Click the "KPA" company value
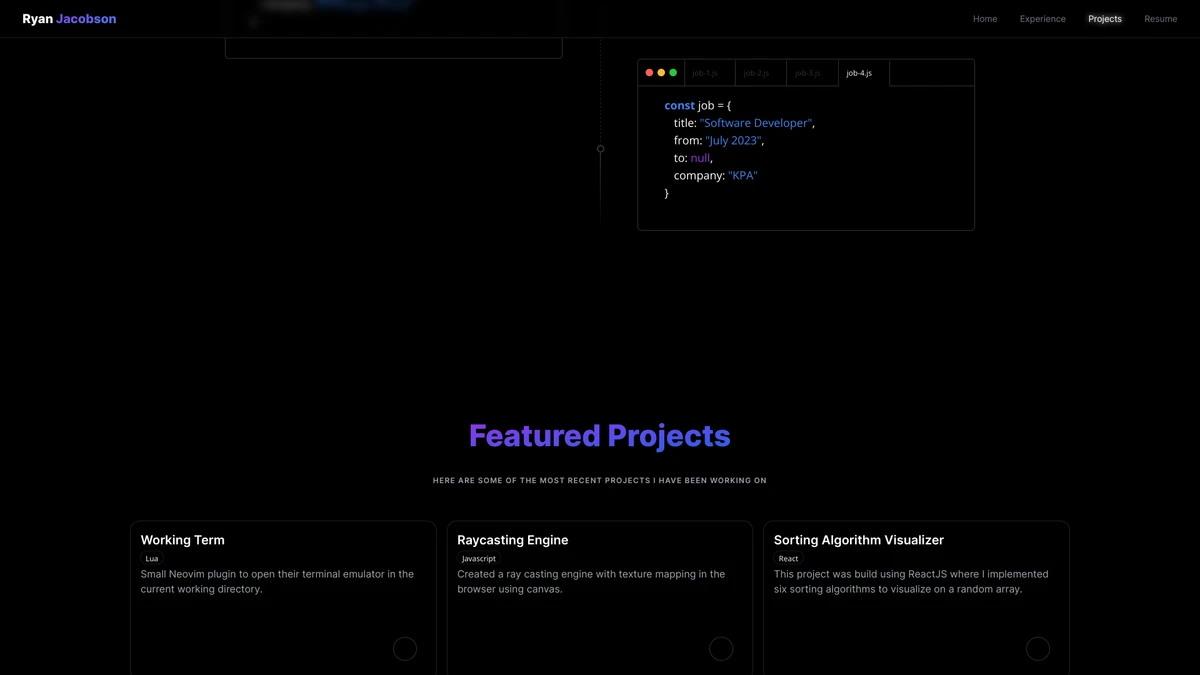Screen dimensions: 1200x675 (743, 176)
